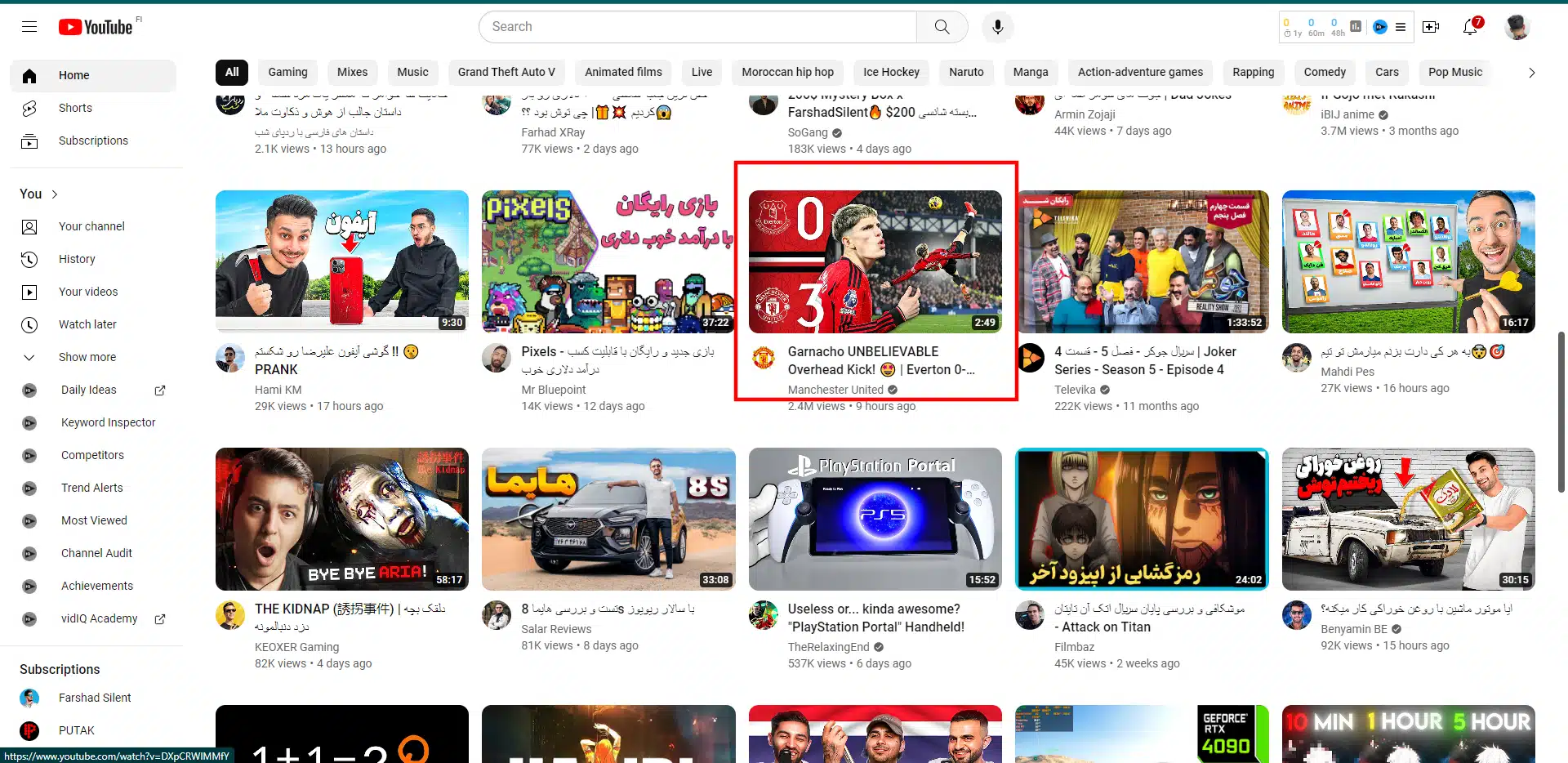Open Farshad Silent subscription channel
The image size is (1568, 763).
[x=95, y=698]
